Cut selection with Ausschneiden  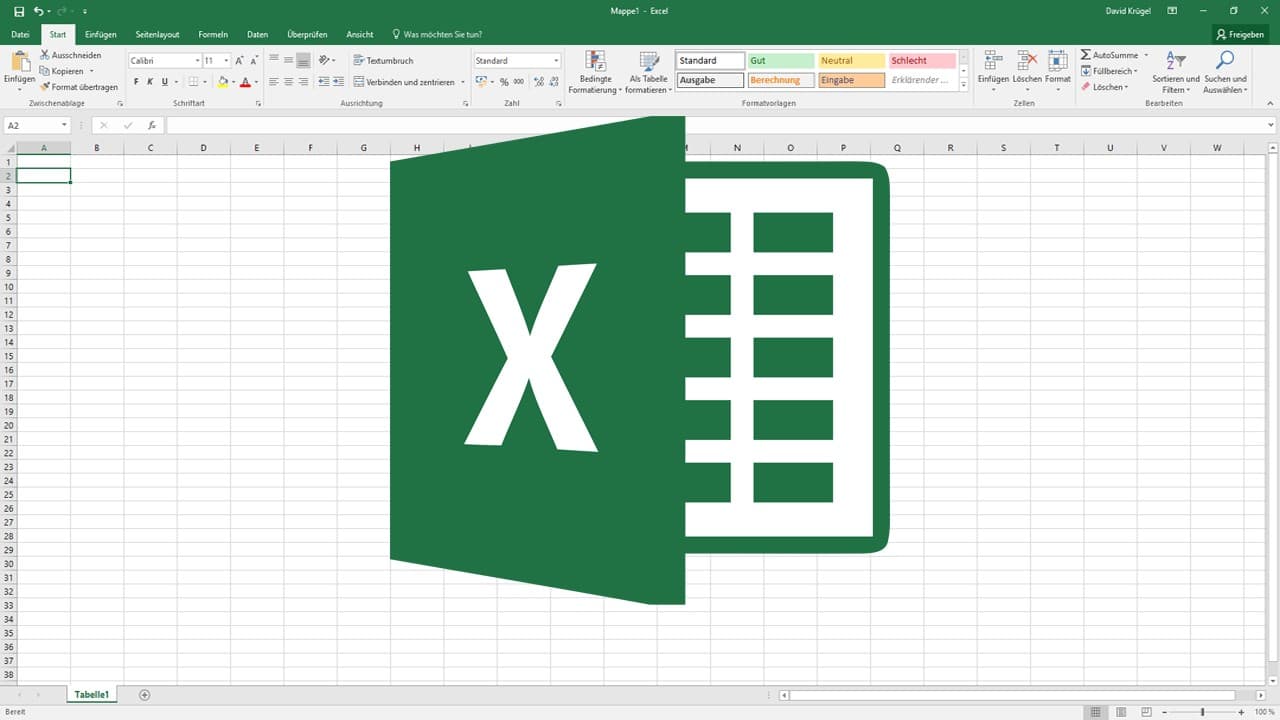tap(70, 55)
